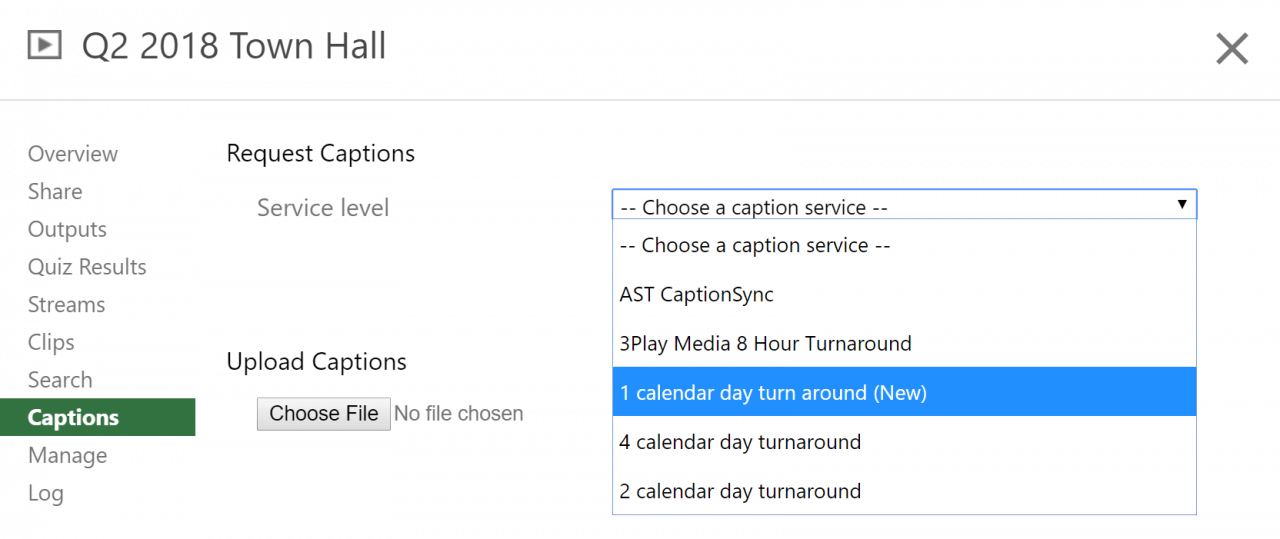Select 4 calendar day turnaround option
This screenshot has height=539, width=1280.
(x=740, y=442)
